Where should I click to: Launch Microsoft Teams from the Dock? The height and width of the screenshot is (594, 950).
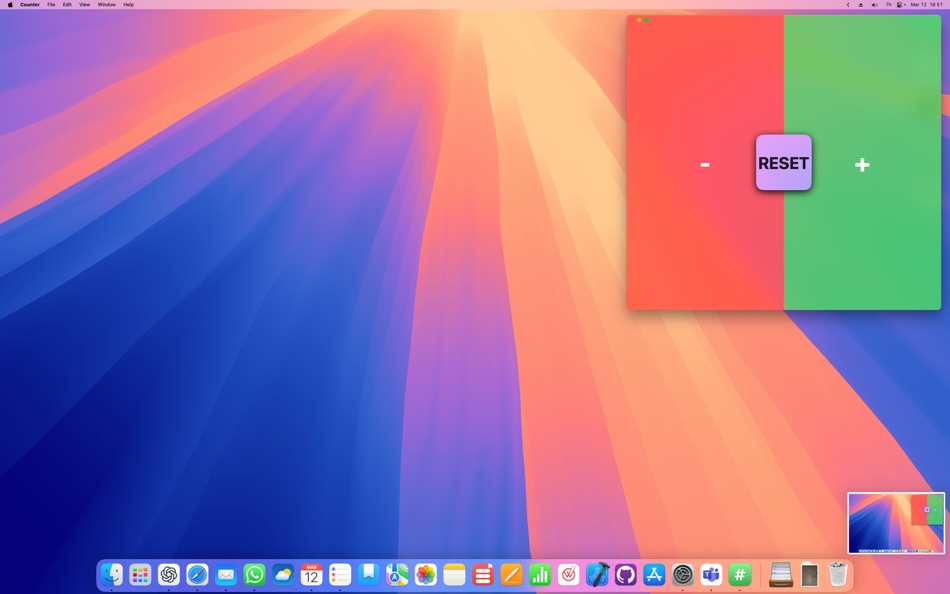(710, 575)
